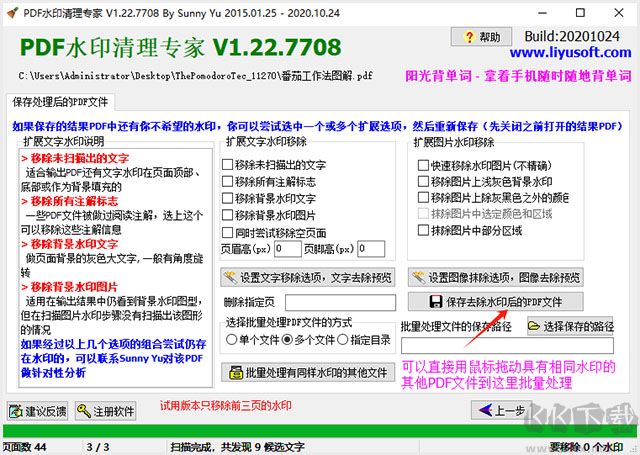The image size is (640, 455).
Task: Click the Build:20201024 label
Action: click(x=572, y=36)
